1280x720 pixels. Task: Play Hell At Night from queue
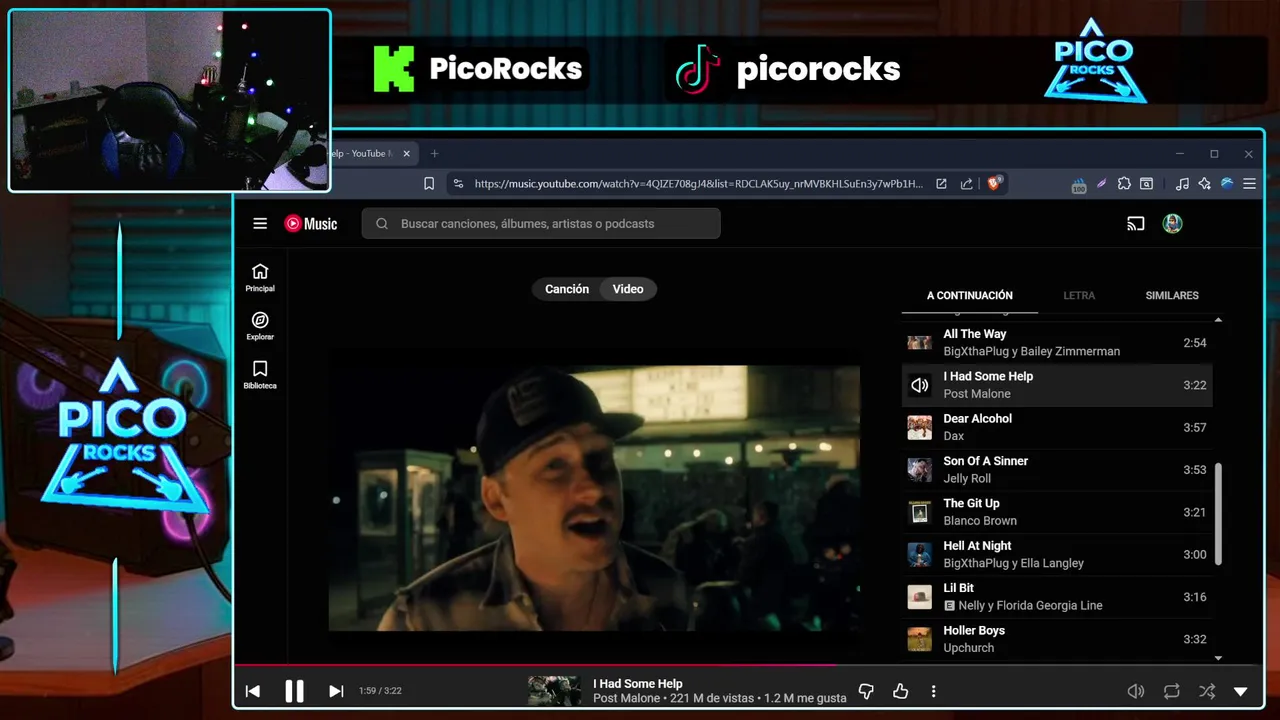1057,554
